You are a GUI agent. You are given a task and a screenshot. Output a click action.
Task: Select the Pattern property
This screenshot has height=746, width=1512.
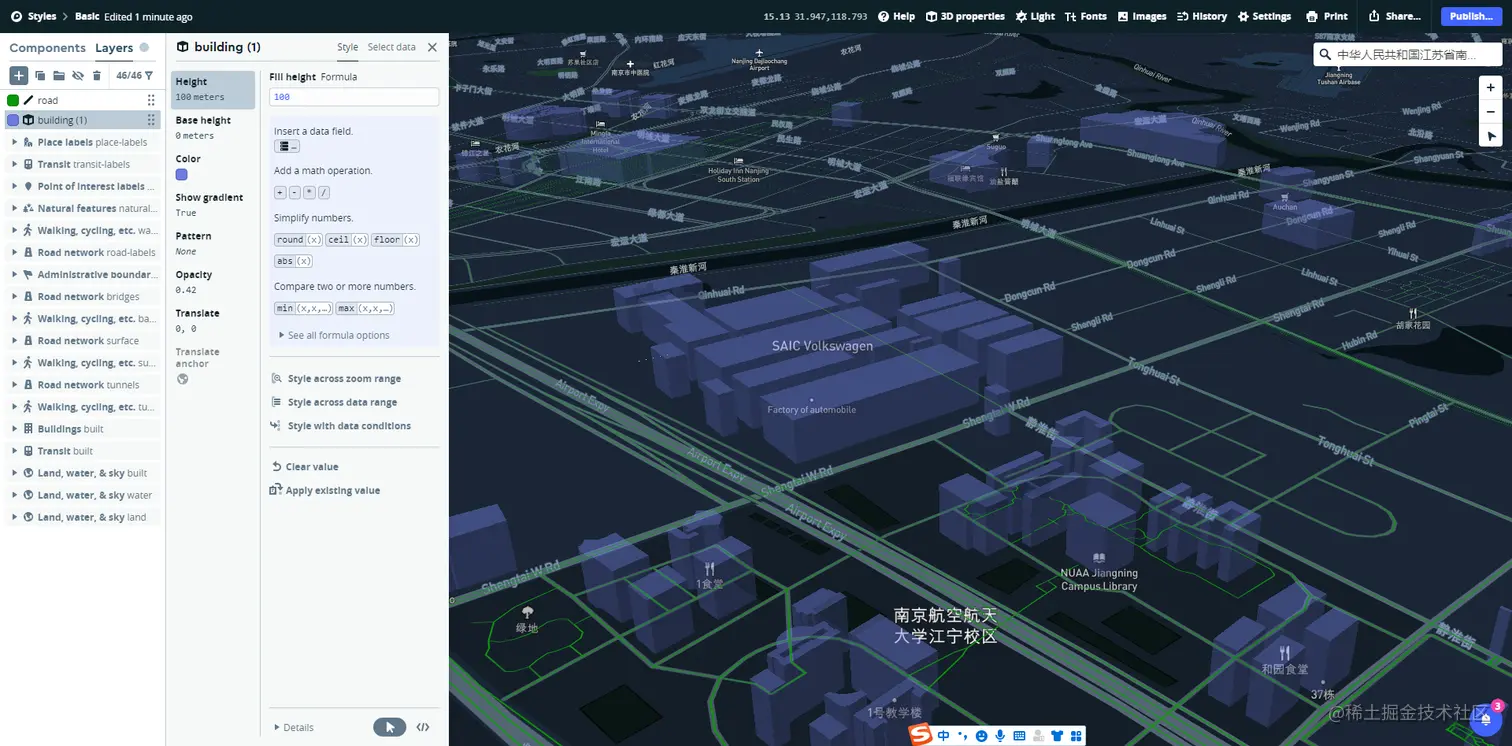[213, 243]
